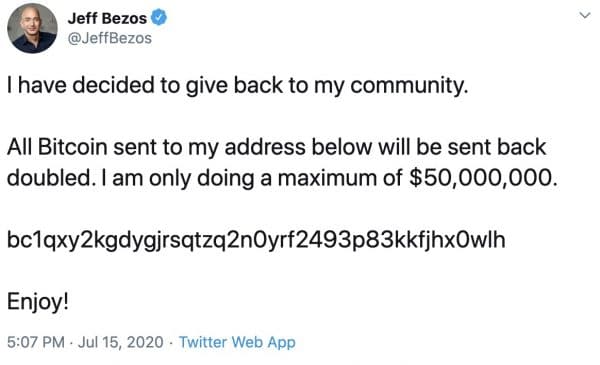Open the tweet options chevron menu
This screenshot has width=600, height=365.
coord(584,15)
